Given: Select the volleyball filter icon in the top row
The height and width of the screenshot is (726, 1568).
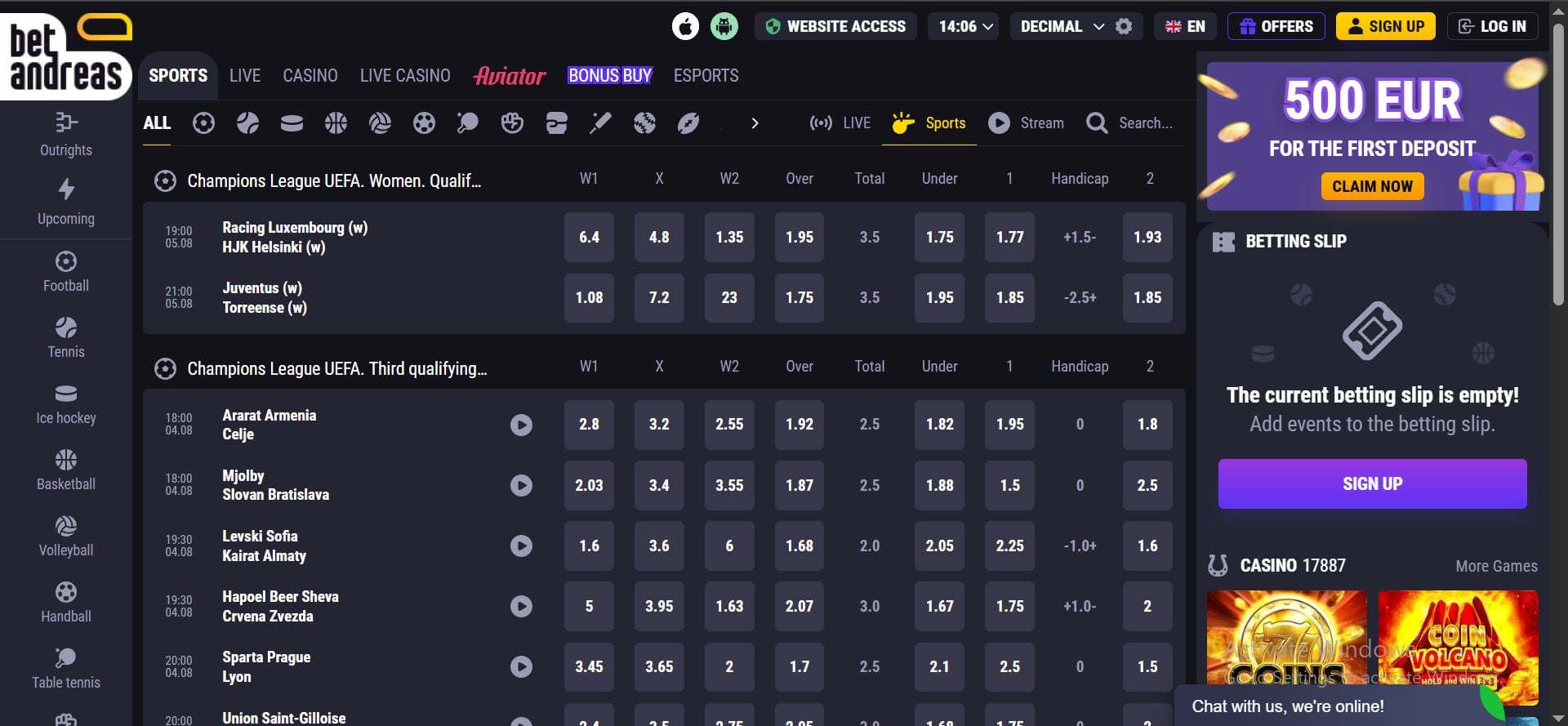Looking at the screenshot, I should [380, 123].
